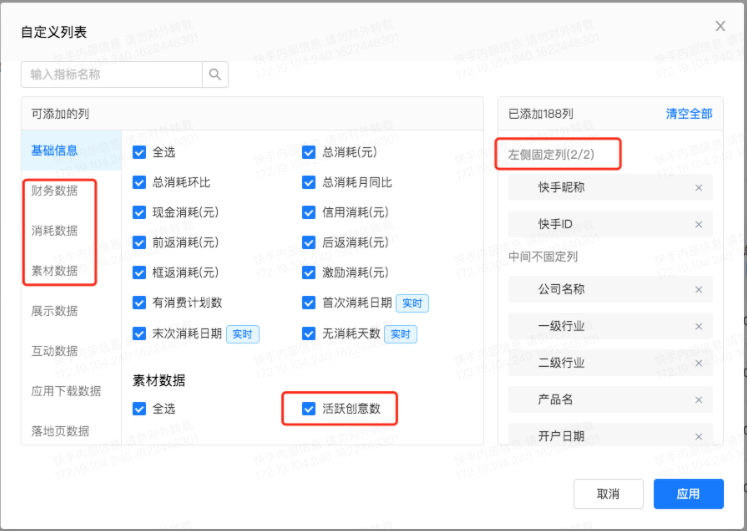Select the 产品名 column item

click(610, 400)
